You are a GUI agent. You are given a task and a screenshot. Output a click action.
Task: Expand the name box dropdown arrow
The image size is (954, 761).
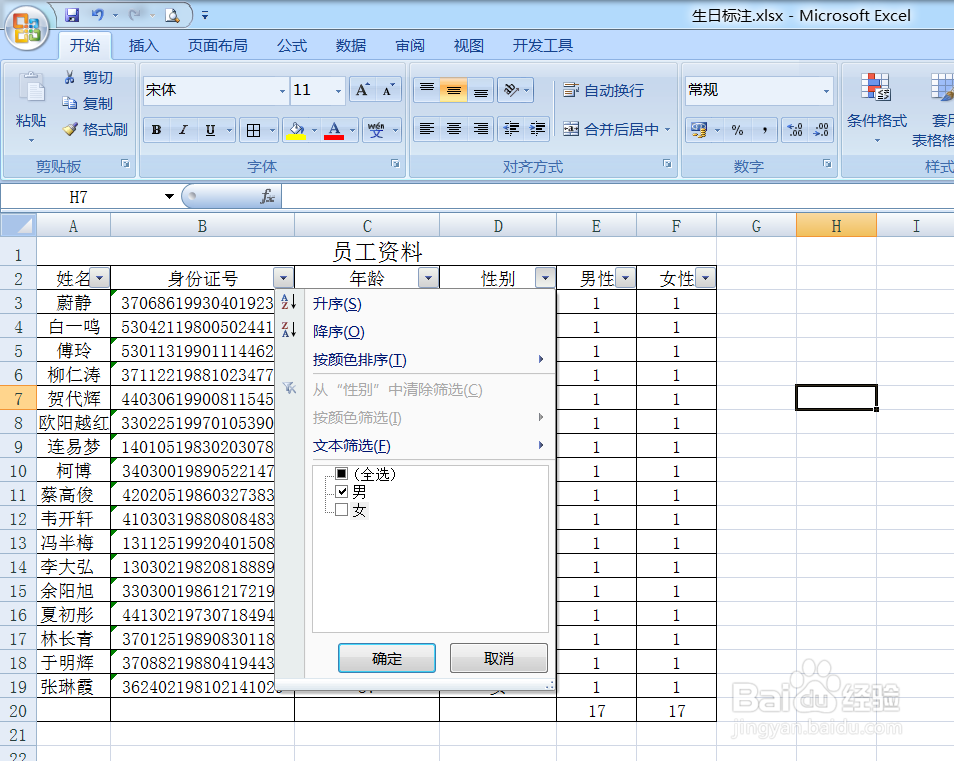(169, 196)
